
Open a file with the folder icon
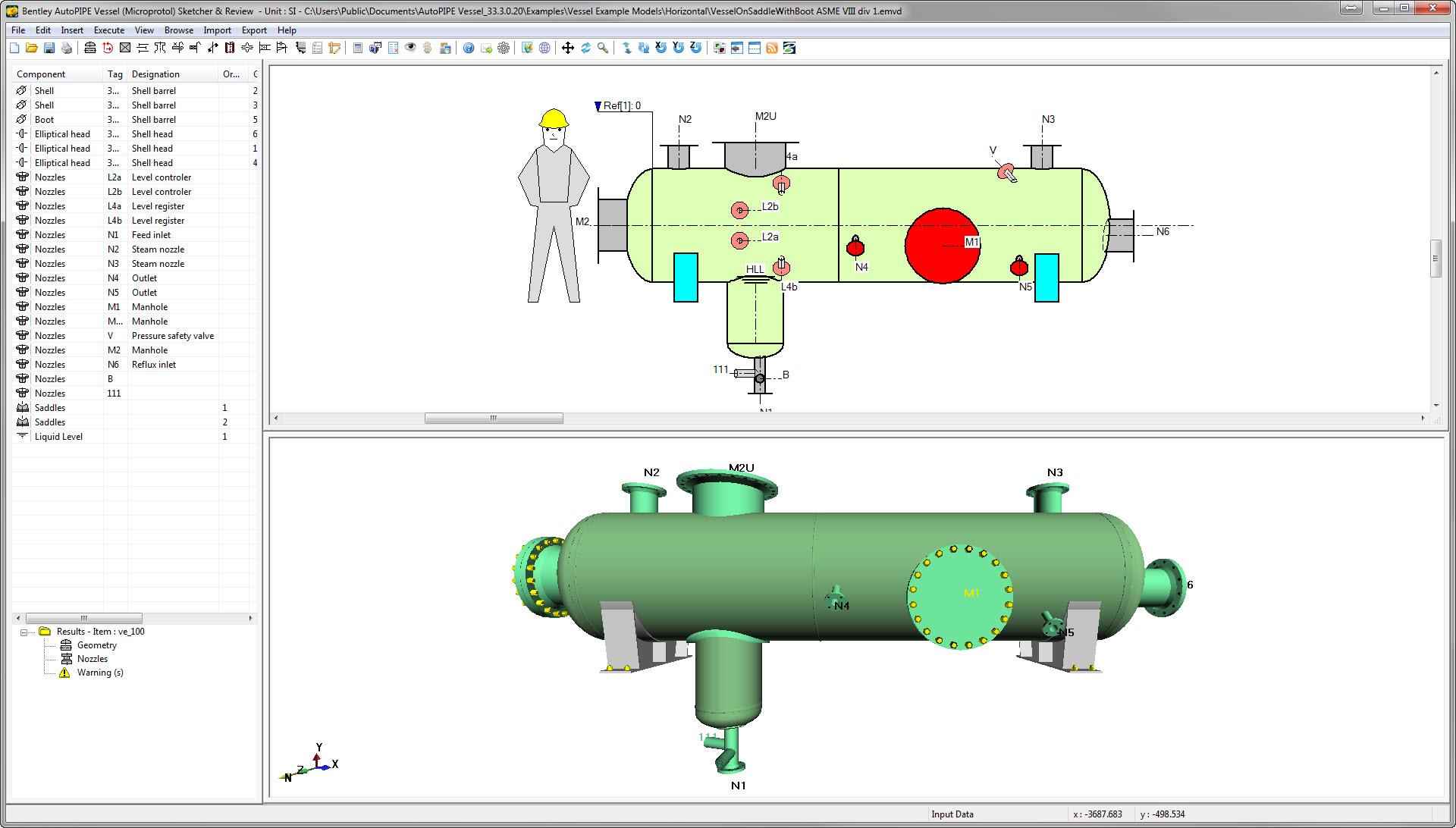(x=32, y=48)
